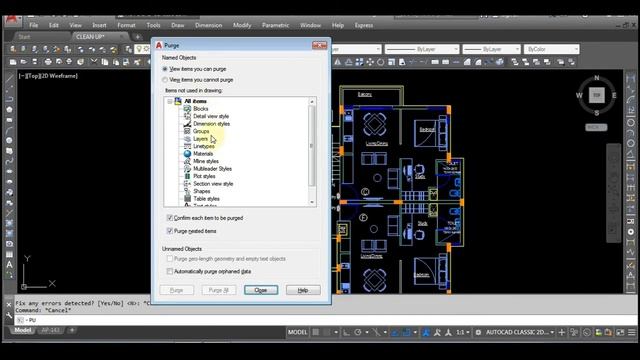This screenshot has height=360, width=640.
Task: Select 'View items you can purge' radio
Action: (x=165, y=69)
